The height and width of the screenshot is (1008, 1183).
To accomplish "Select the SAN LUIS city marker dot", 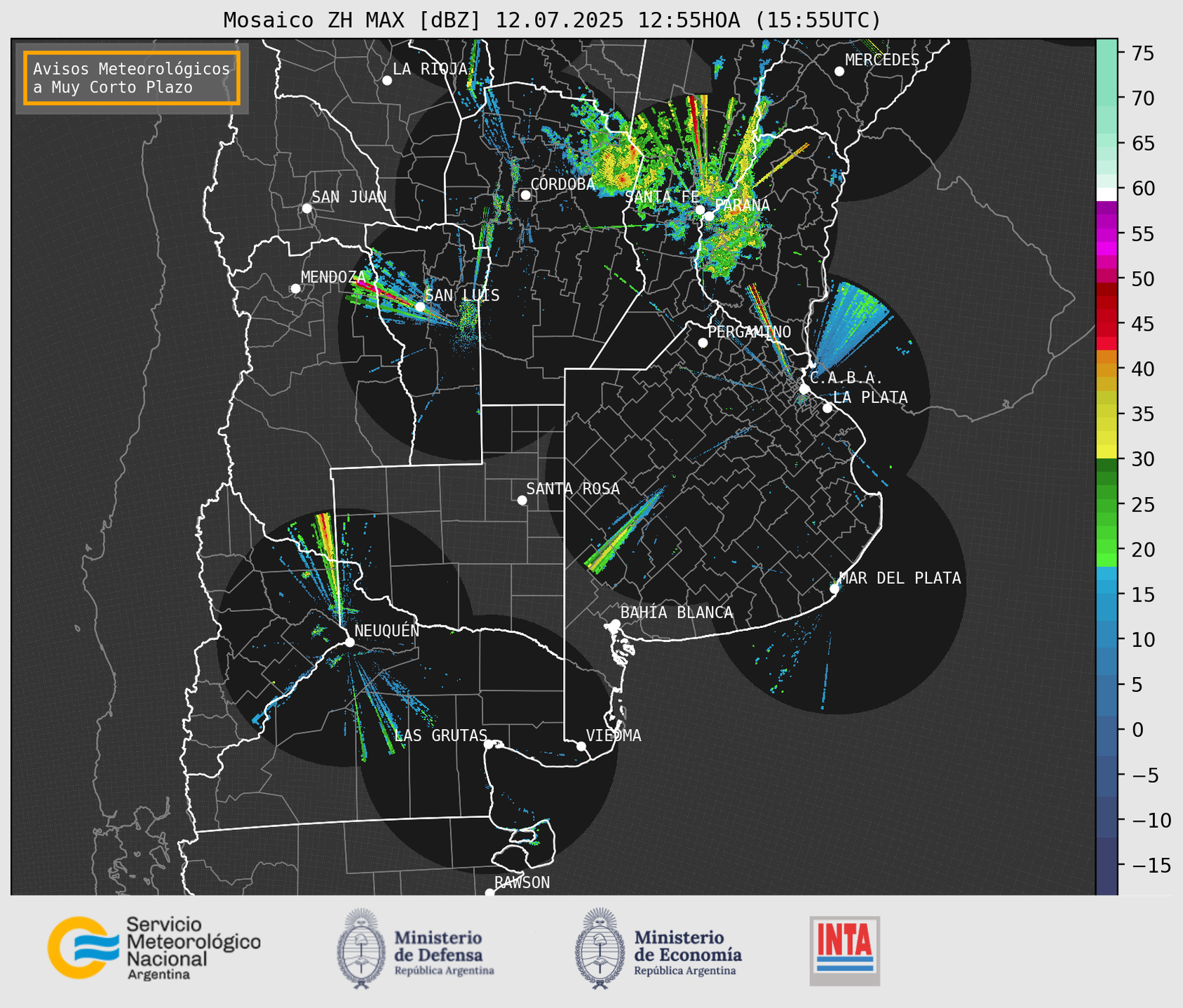I will click(420, 307).
